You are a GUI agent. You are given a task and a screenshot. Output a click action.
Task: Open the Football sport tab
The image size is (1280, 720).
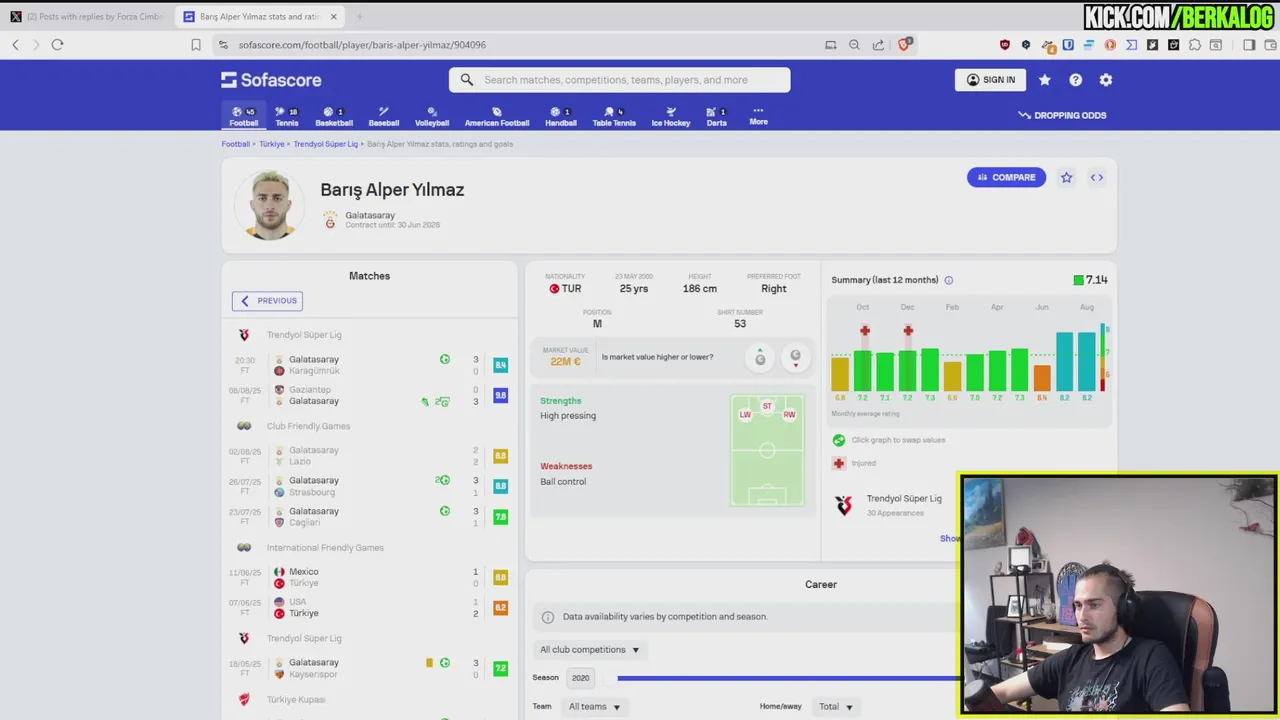pyautogui.click(x=244, y=116)
